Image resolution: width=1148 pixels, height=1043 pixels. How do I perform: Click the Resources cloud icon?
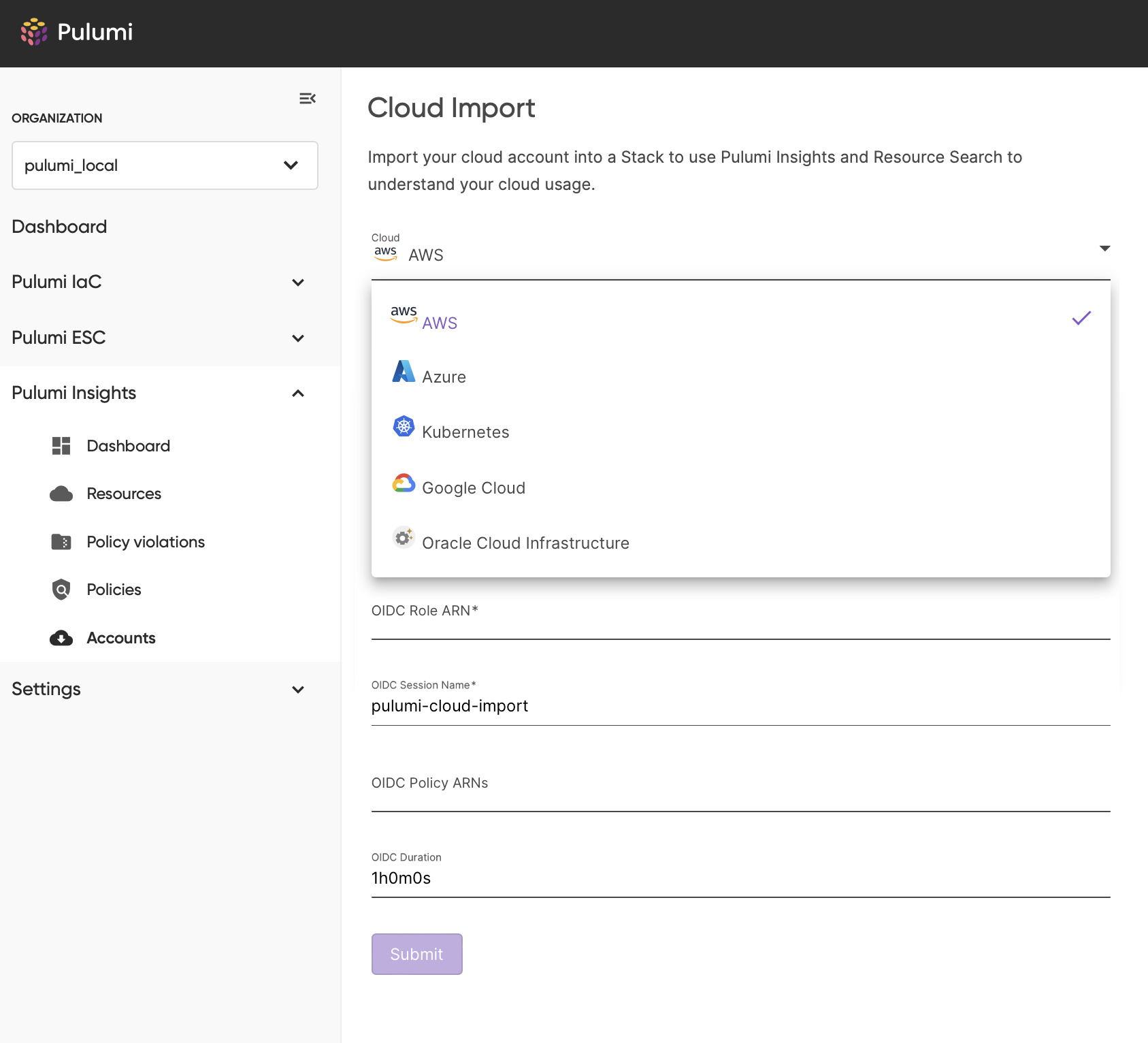point(61,494)
